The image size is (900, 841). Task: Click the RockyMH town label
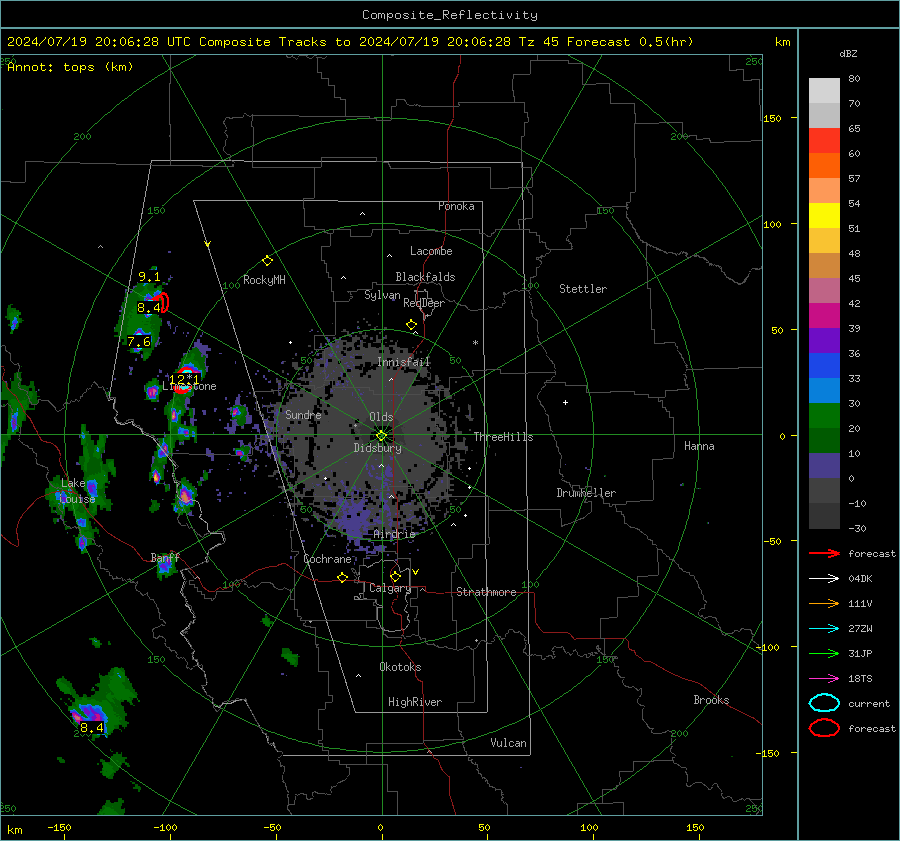pos(264,280)
